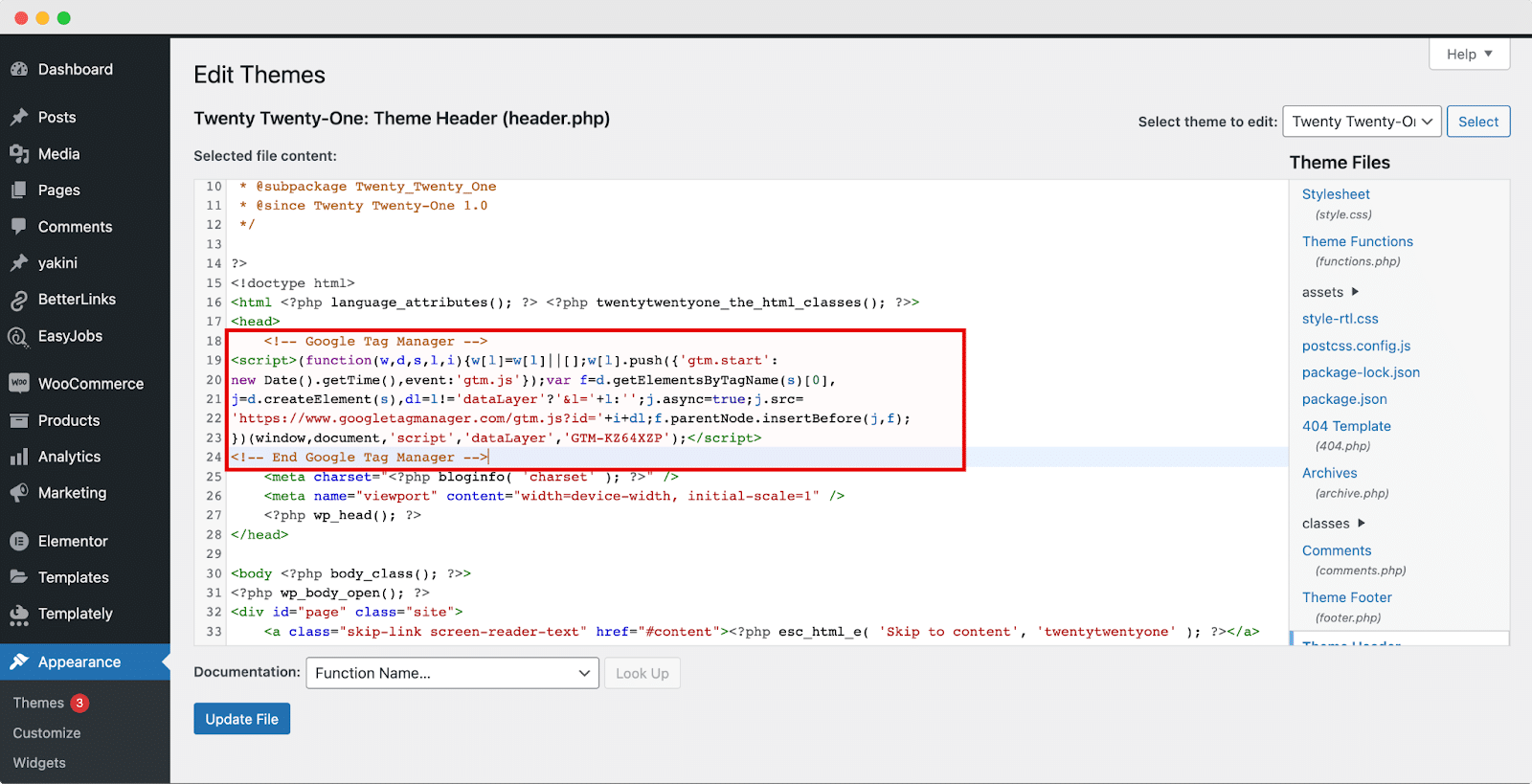Expand the classes folder

pos(1333,524)
